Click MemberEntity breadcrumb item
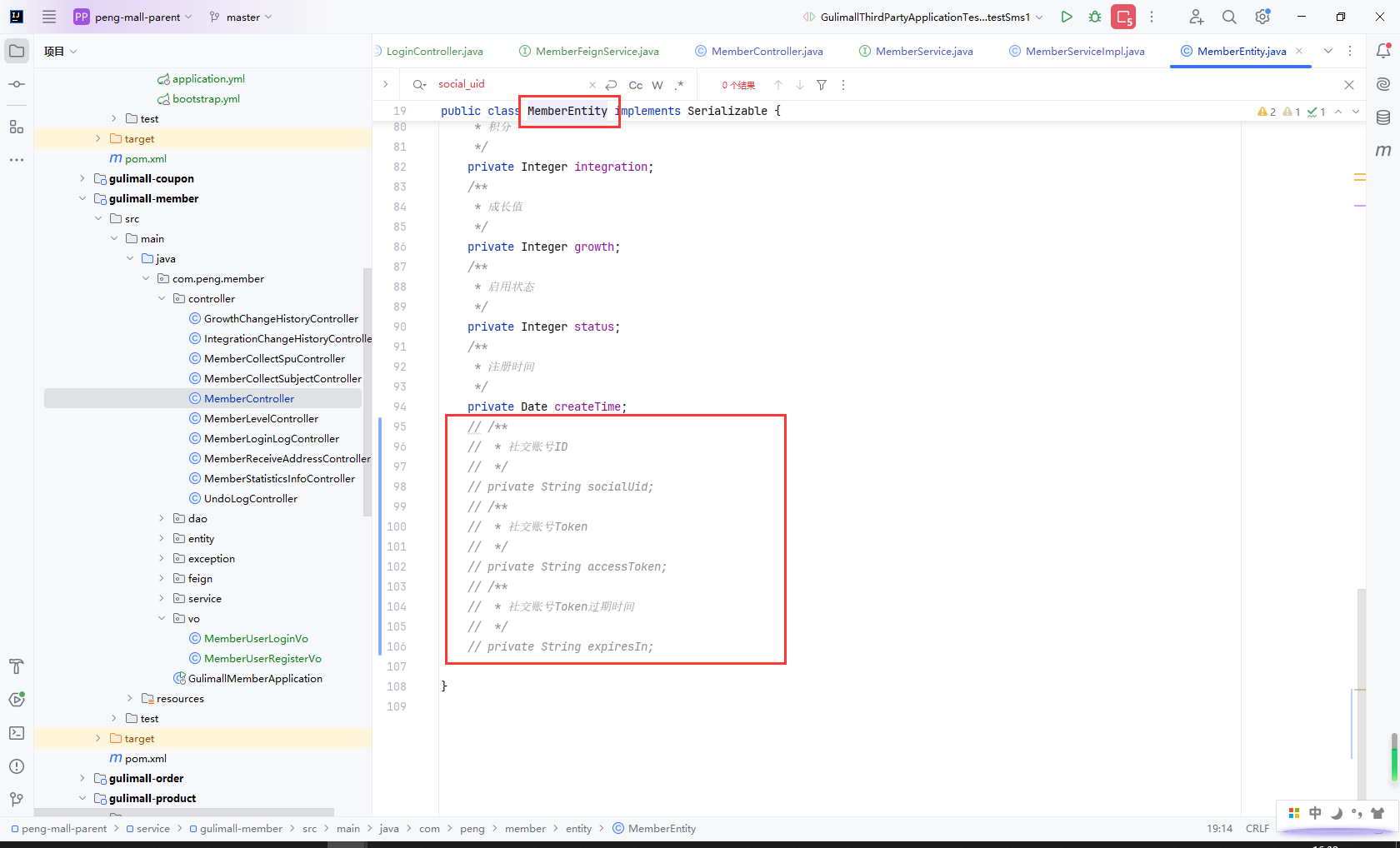This screenshot has width=1400, height=848. point(662,828)
